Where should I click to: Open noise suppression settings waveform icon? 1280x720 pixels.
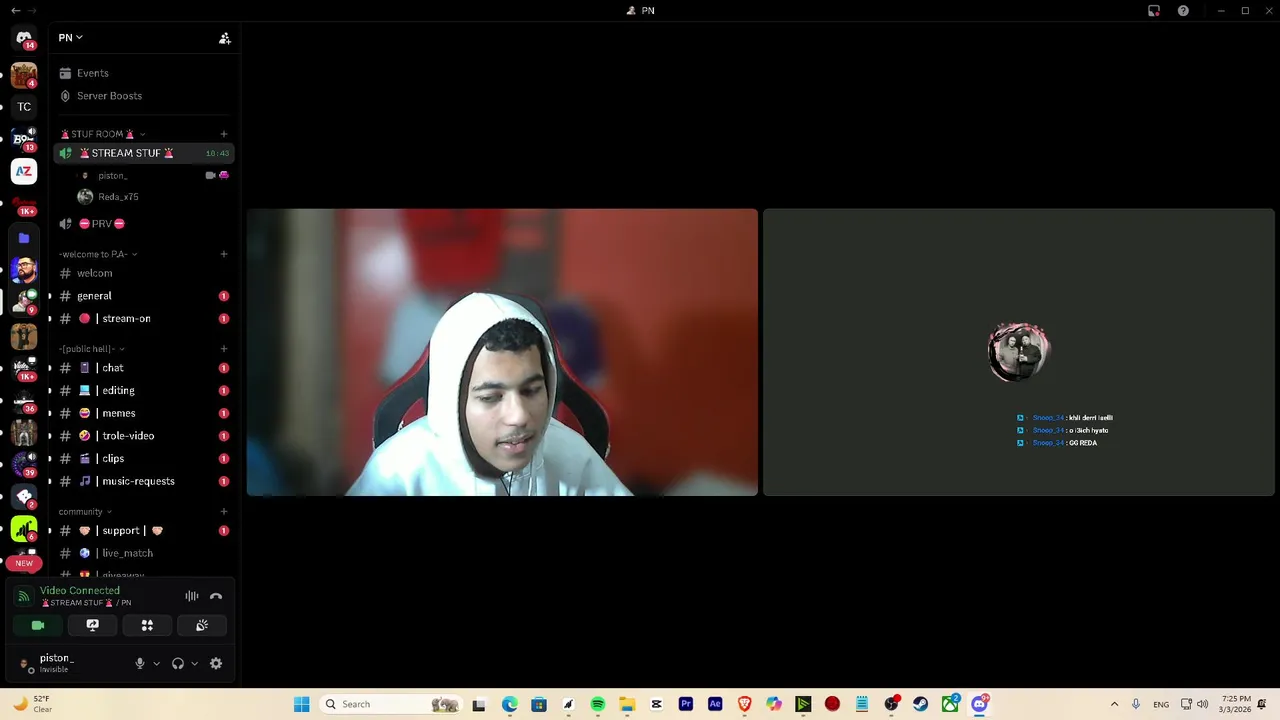(x=192, y=596)
